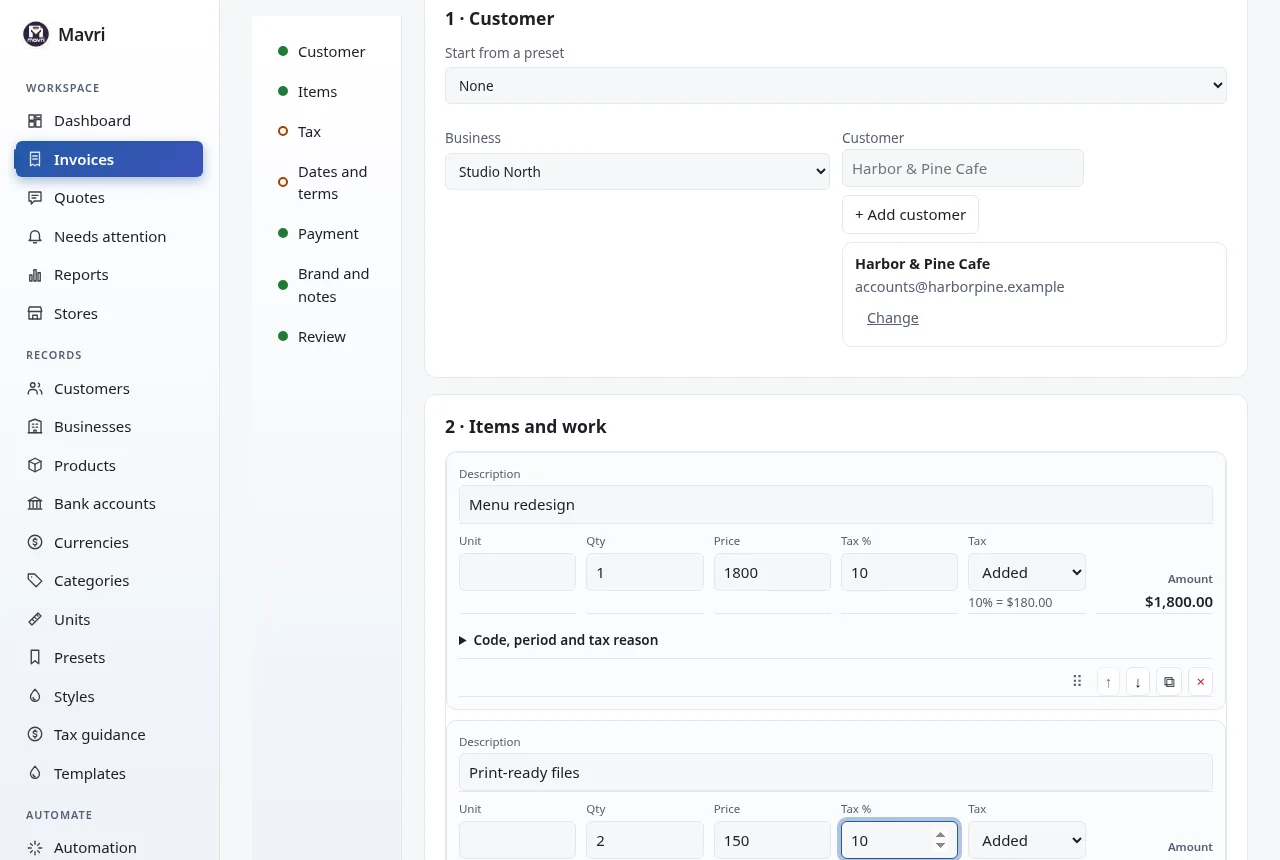The height and width of the screenshot is (860, 1280).
Task: Open Dashboard via its sidebar icon
Action: (x=35, y=121)
